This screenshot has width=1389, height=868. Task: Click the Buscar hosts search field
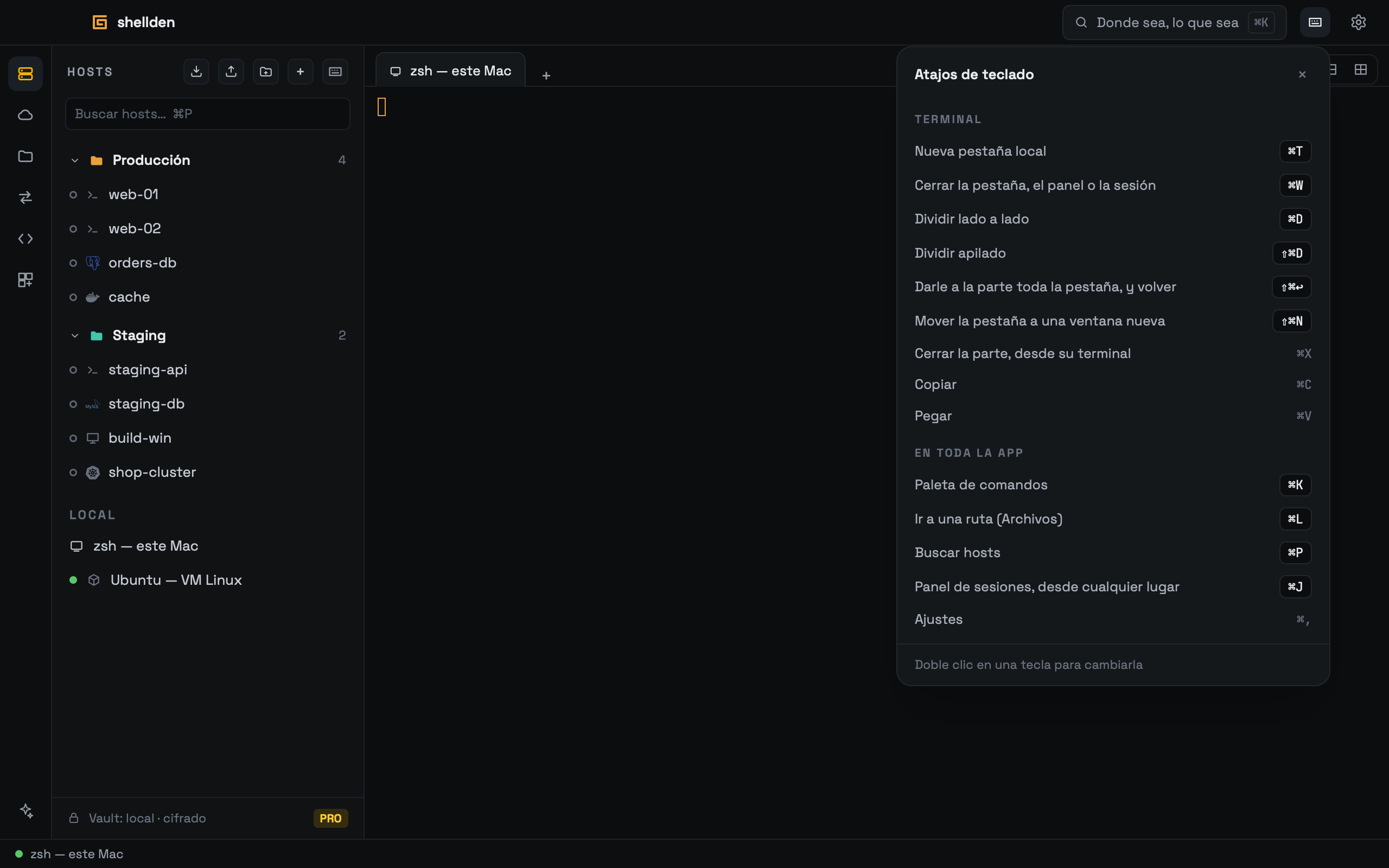point(208,114)
